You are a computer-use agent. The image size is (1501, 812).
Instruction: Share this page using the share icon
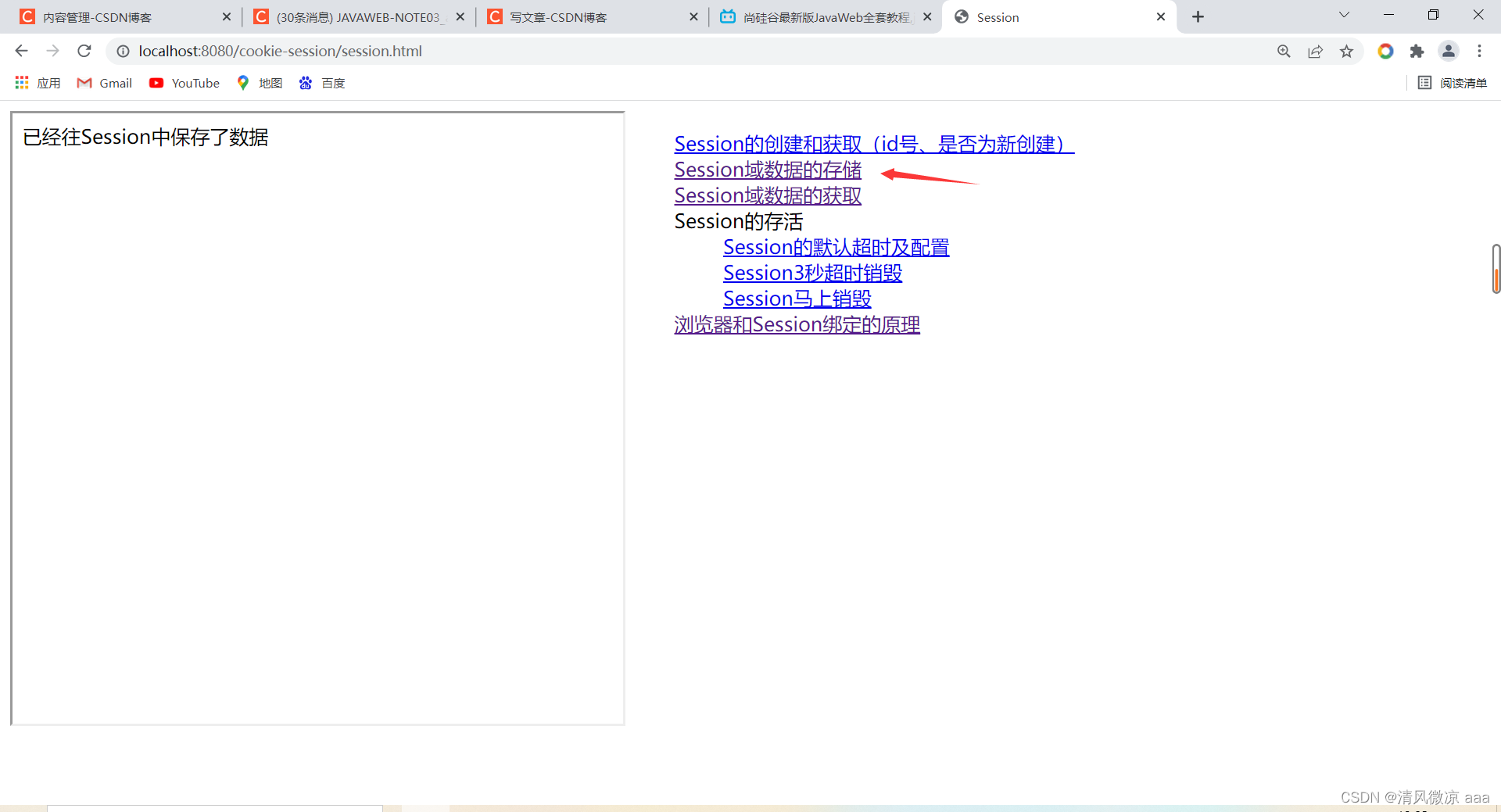tap(1315, 51)
